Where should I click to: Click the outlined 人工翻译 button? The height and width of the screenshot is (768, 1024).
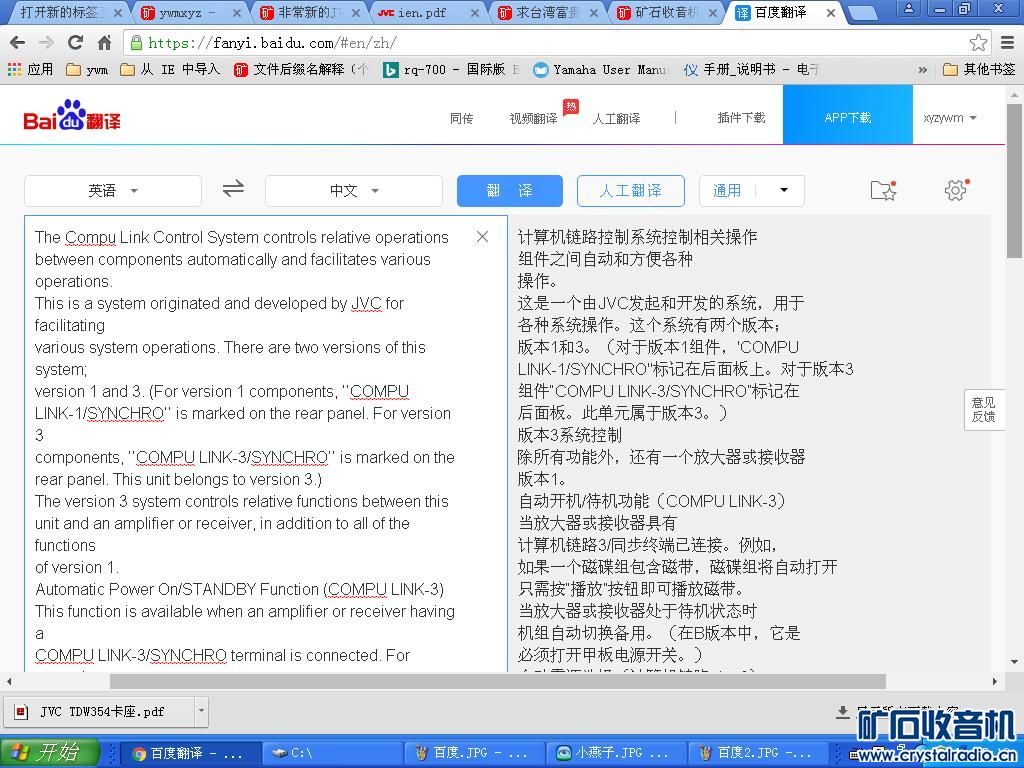(x=631, y=191)
